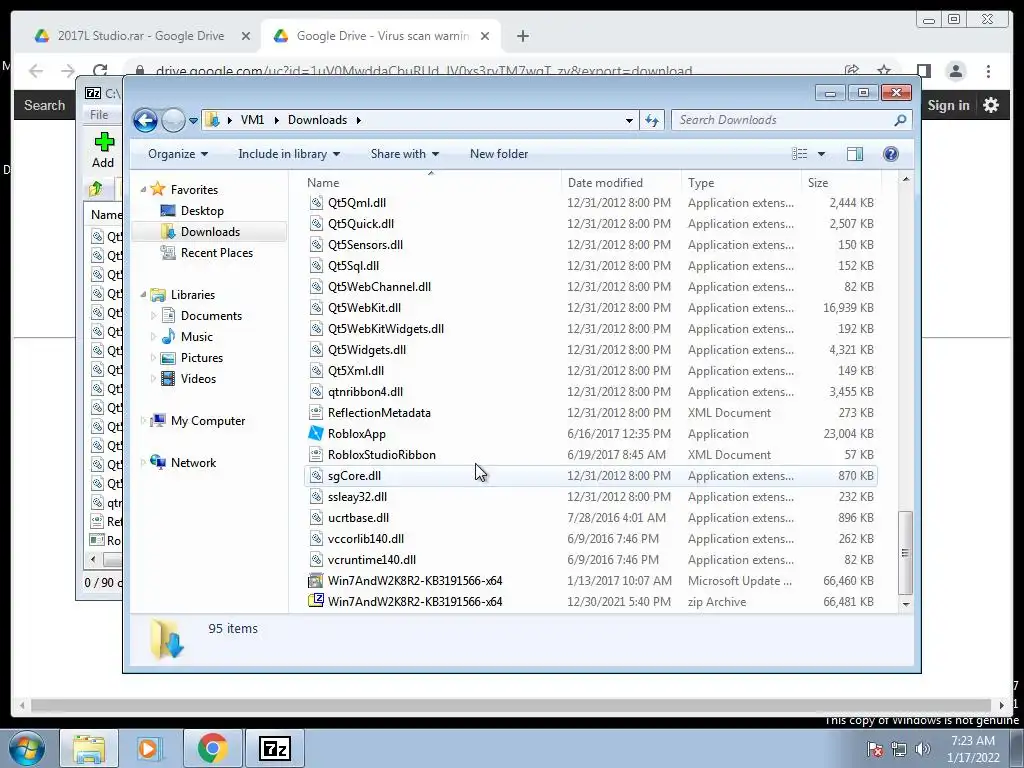
Task: Click the search magnifier icon in Explorer
Action: pos(901,120)
